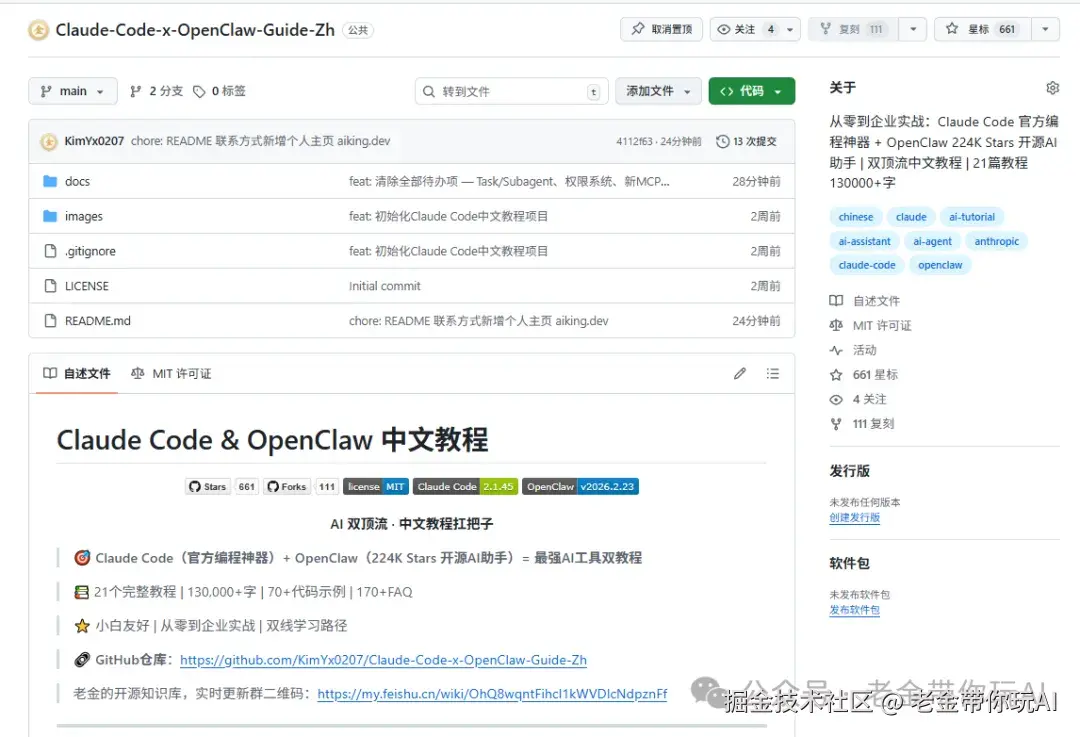Click the Initial commit message
The height and width of the screenshot is (737, 1080).
(x=384, y=286)
